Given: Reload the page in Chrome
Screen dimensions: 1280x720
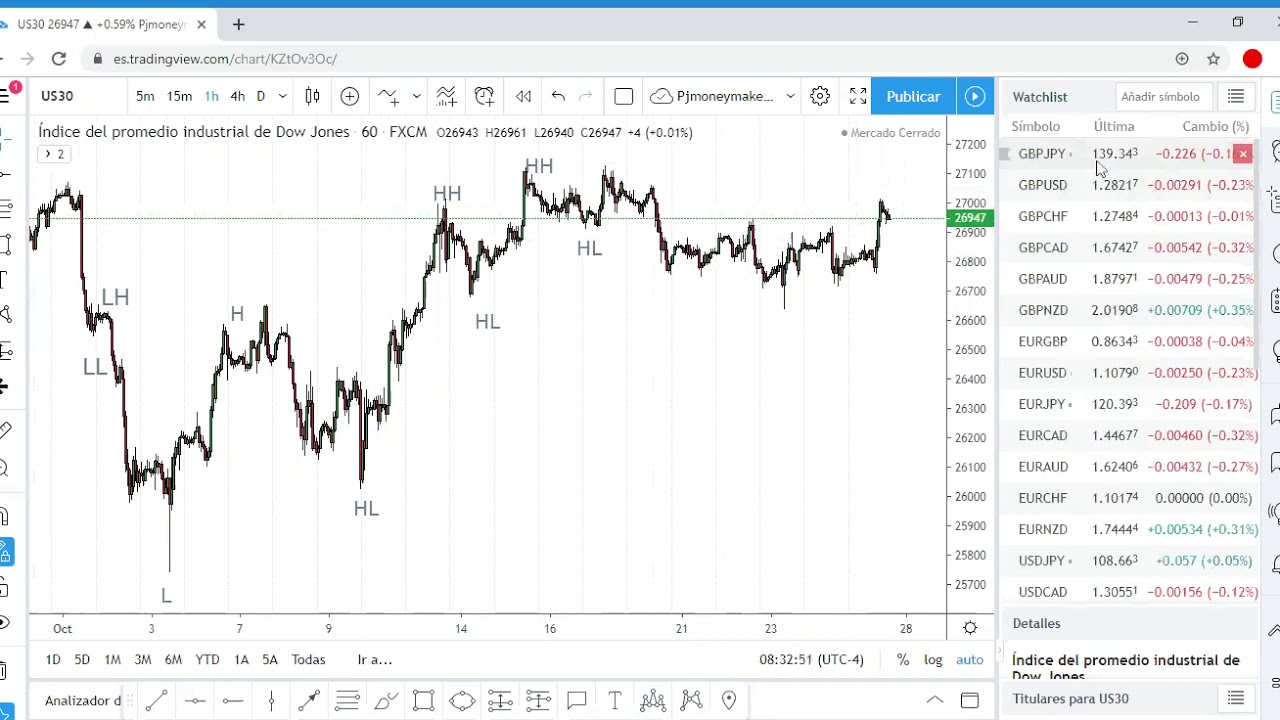Looking at the screenshot, I should 59,59.
